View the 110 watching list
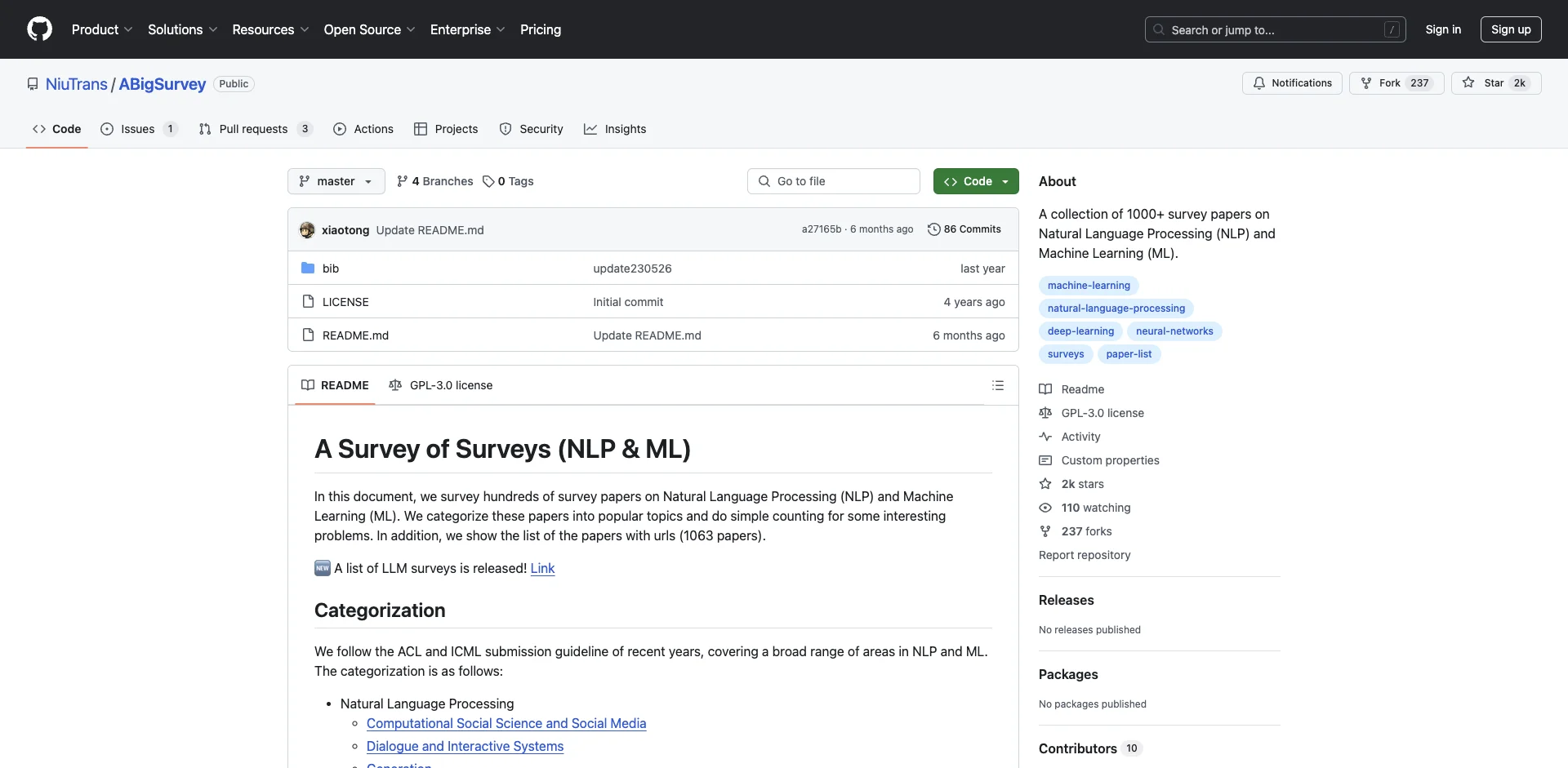The width and height of the screenshot is (1568, 768). pos(1085,508)
